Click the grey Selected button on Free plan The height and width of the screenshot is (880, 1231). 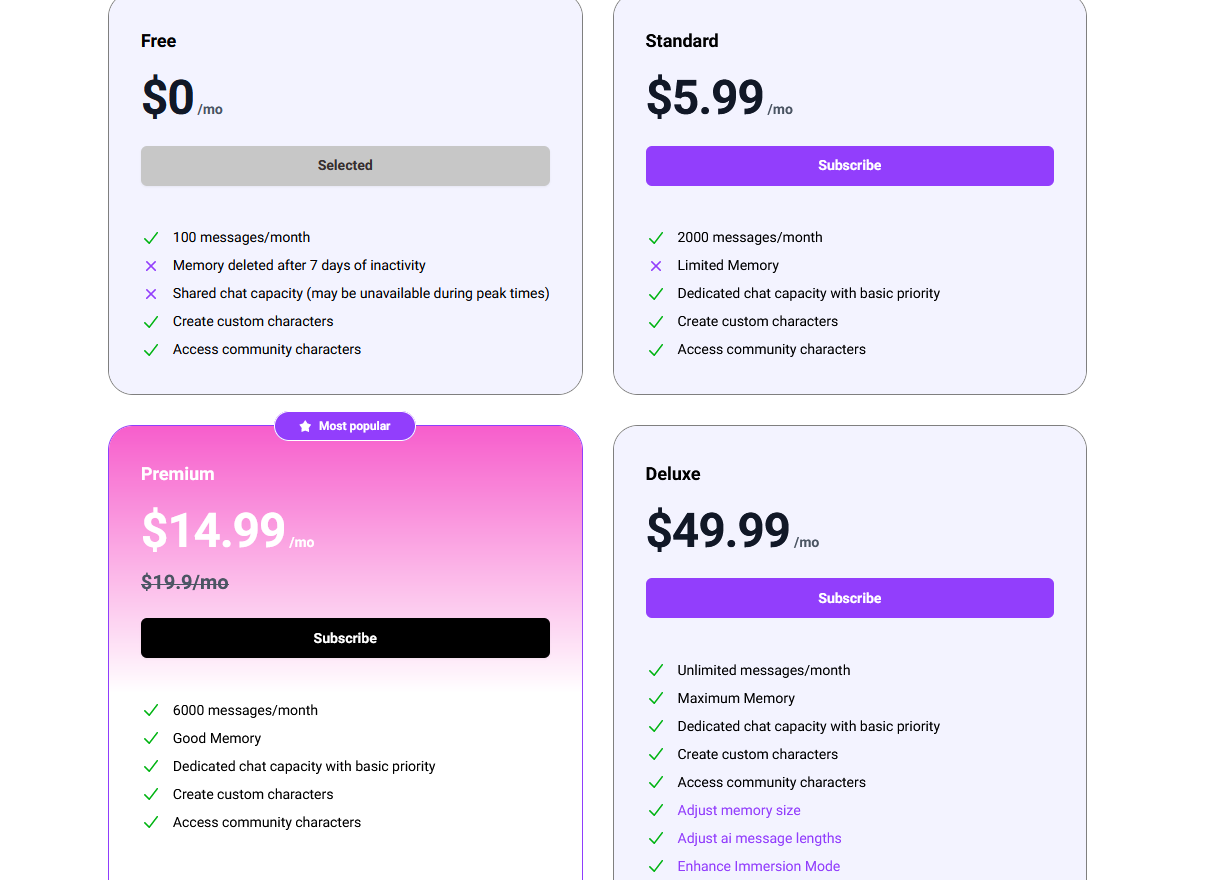coord(345,166)
